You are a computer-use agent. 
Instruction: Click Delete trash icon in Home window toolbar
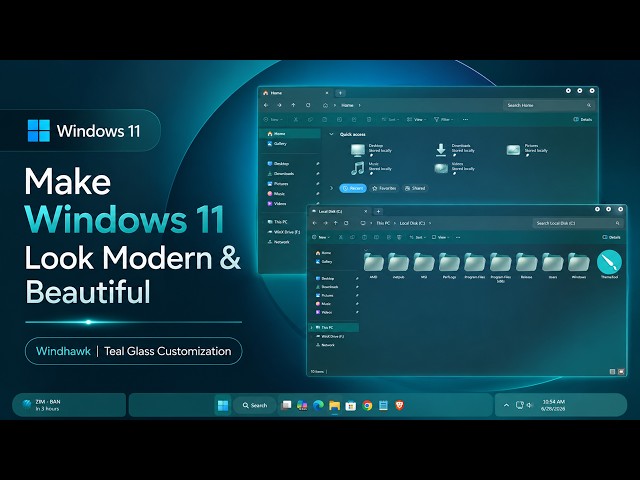click(x=369, y=120)
